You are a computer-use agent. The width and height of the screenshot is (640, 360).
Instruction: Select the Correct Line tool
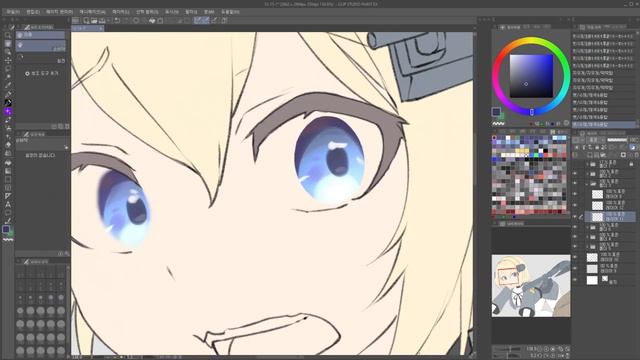point(8,221)
